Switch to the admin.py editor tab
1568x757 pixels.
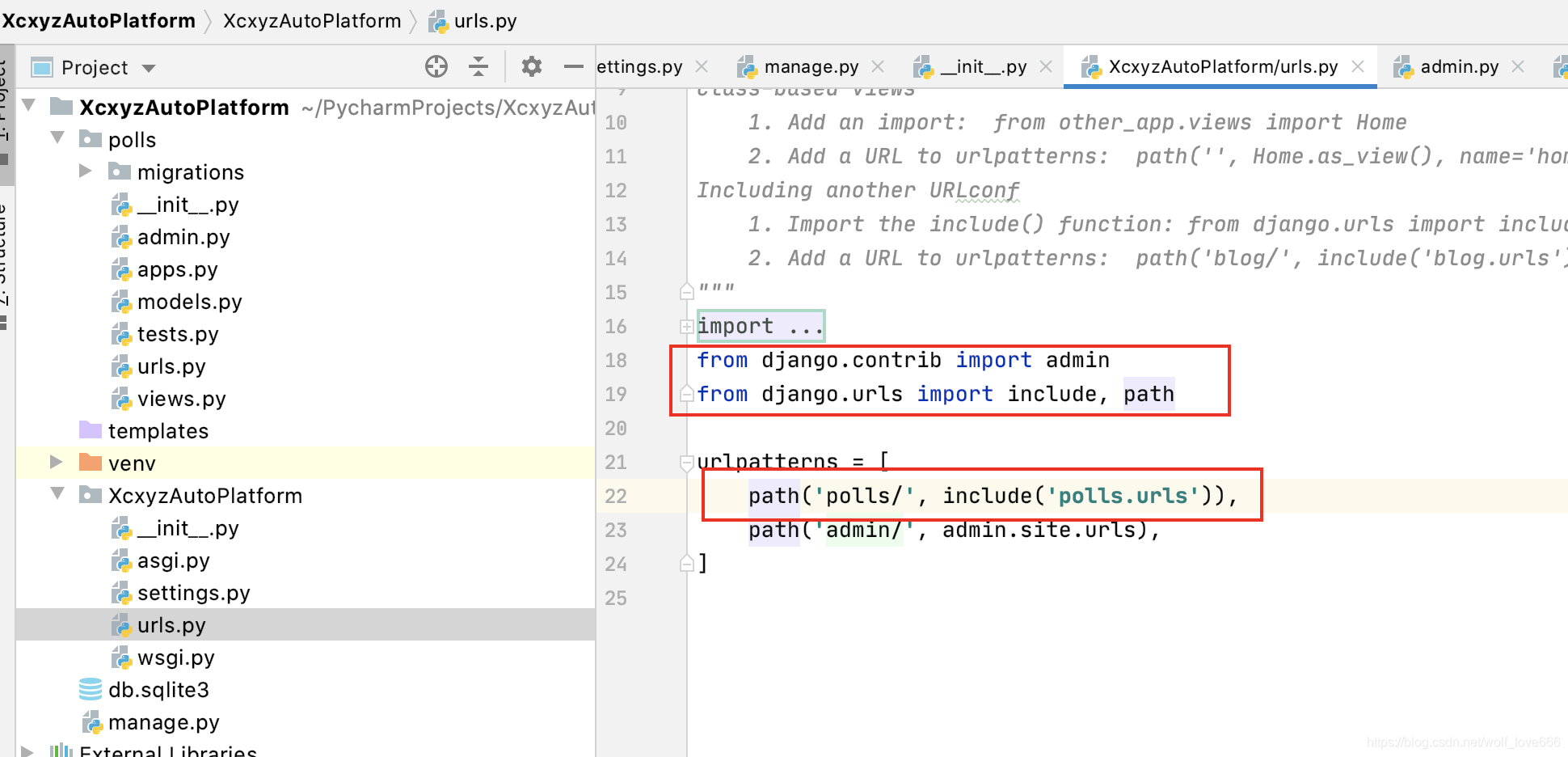(x=1460, y=66)
